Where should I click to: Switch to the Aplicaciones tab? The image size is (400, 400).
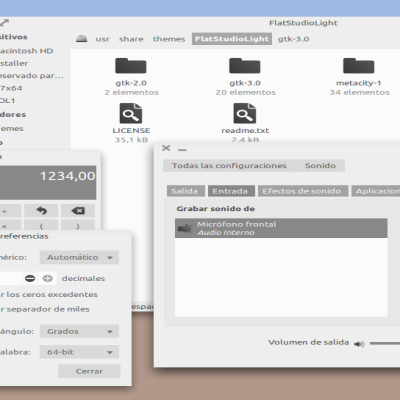(376, 191)
